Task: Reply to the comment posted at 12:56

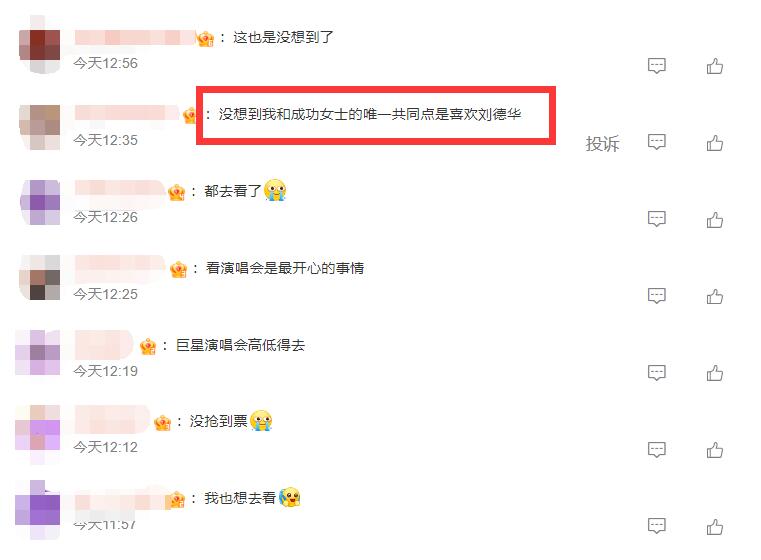Action: 657,66
